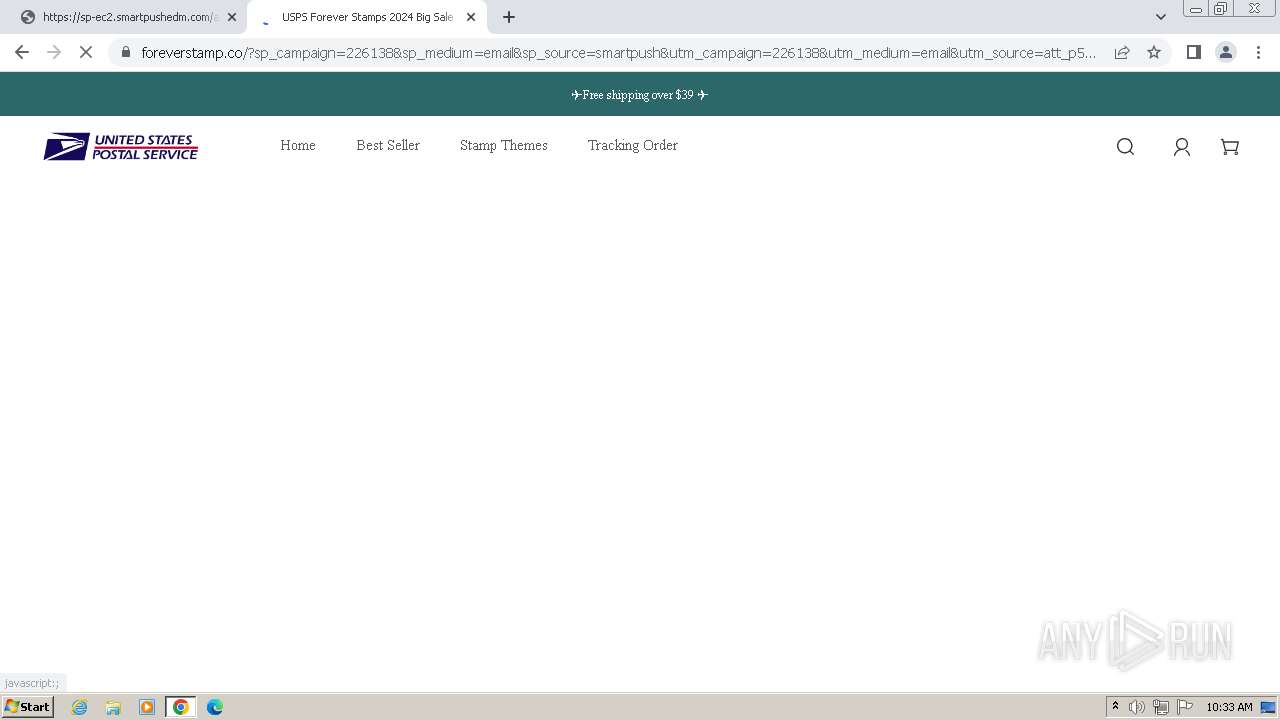The height and width of the screenshot is (720, 1280).
Task: Open the Stamp Themes menu item
Action: pyautogui.click(x=504, y=145)
